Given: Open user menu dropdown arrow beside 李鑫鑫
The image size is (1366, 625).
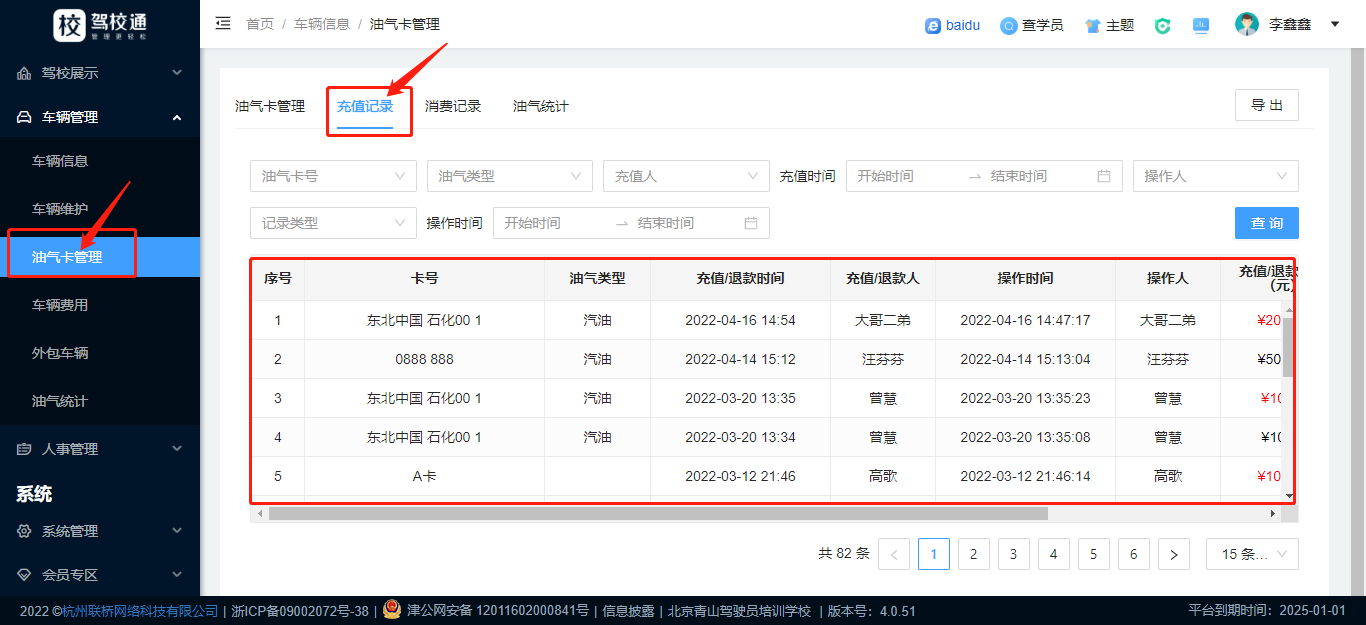Looking at the screenshot, I should tap(1335, 24).
